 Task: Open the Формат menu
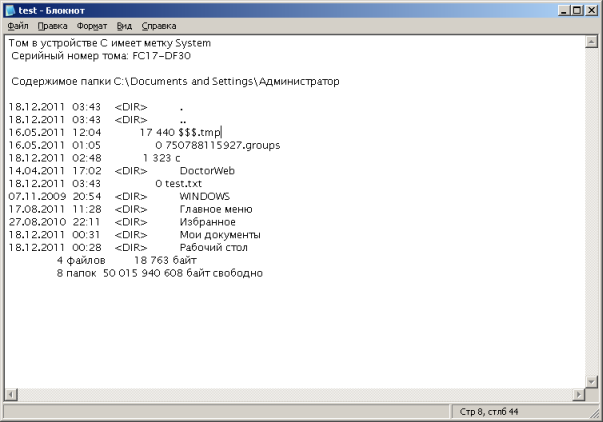(92, 26)
